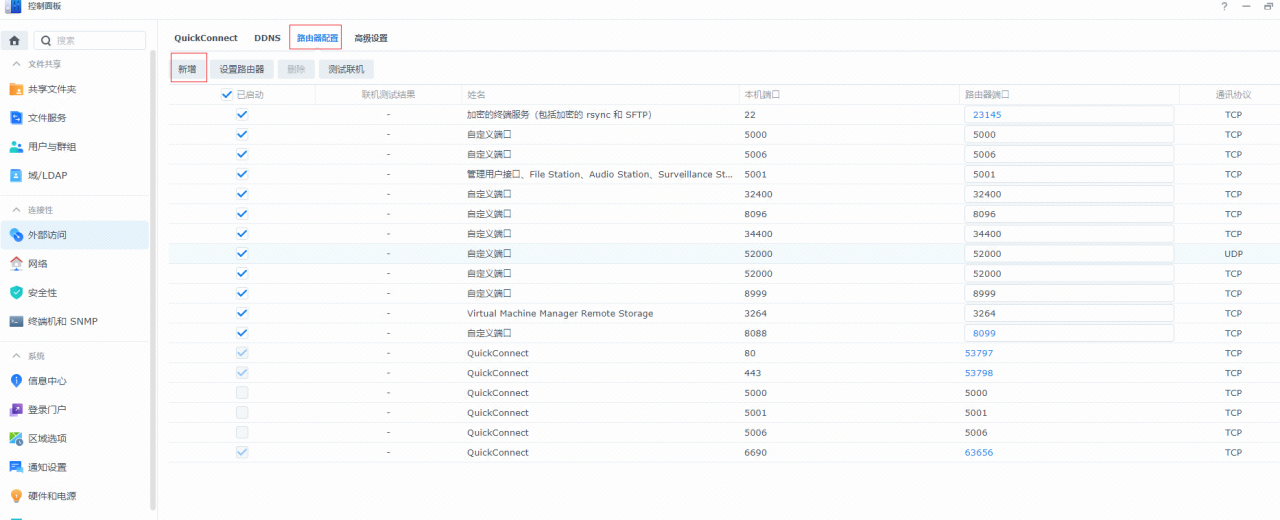The width and height of the screenshot is (1280, 520).
Task: Click local port 443 cell
Action: [x=754, y=373]
